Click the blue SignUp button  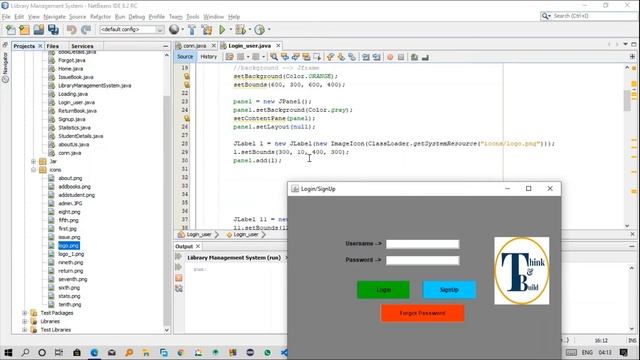(449, 290)
